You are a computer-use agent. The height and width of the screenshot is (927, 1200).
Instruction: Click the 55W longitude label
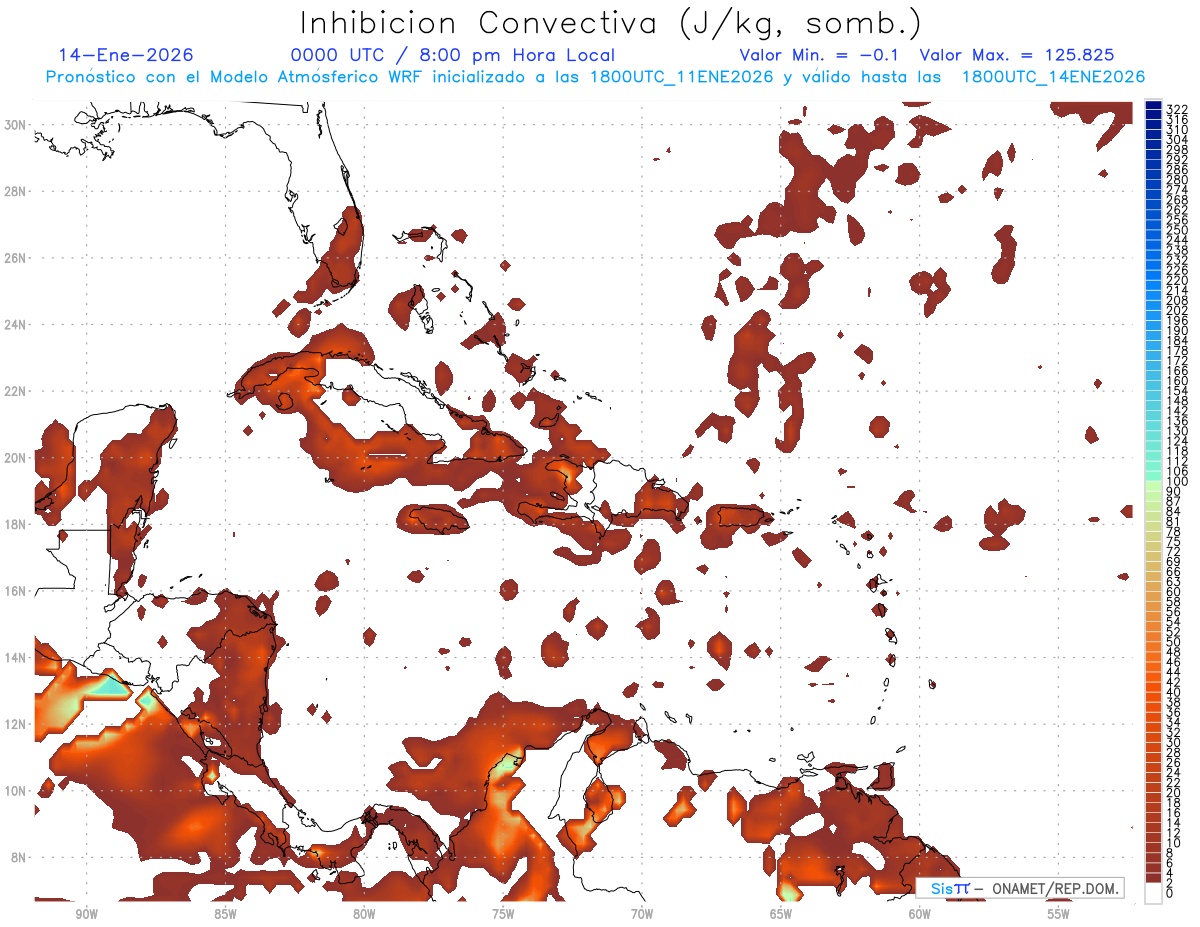1059,914
